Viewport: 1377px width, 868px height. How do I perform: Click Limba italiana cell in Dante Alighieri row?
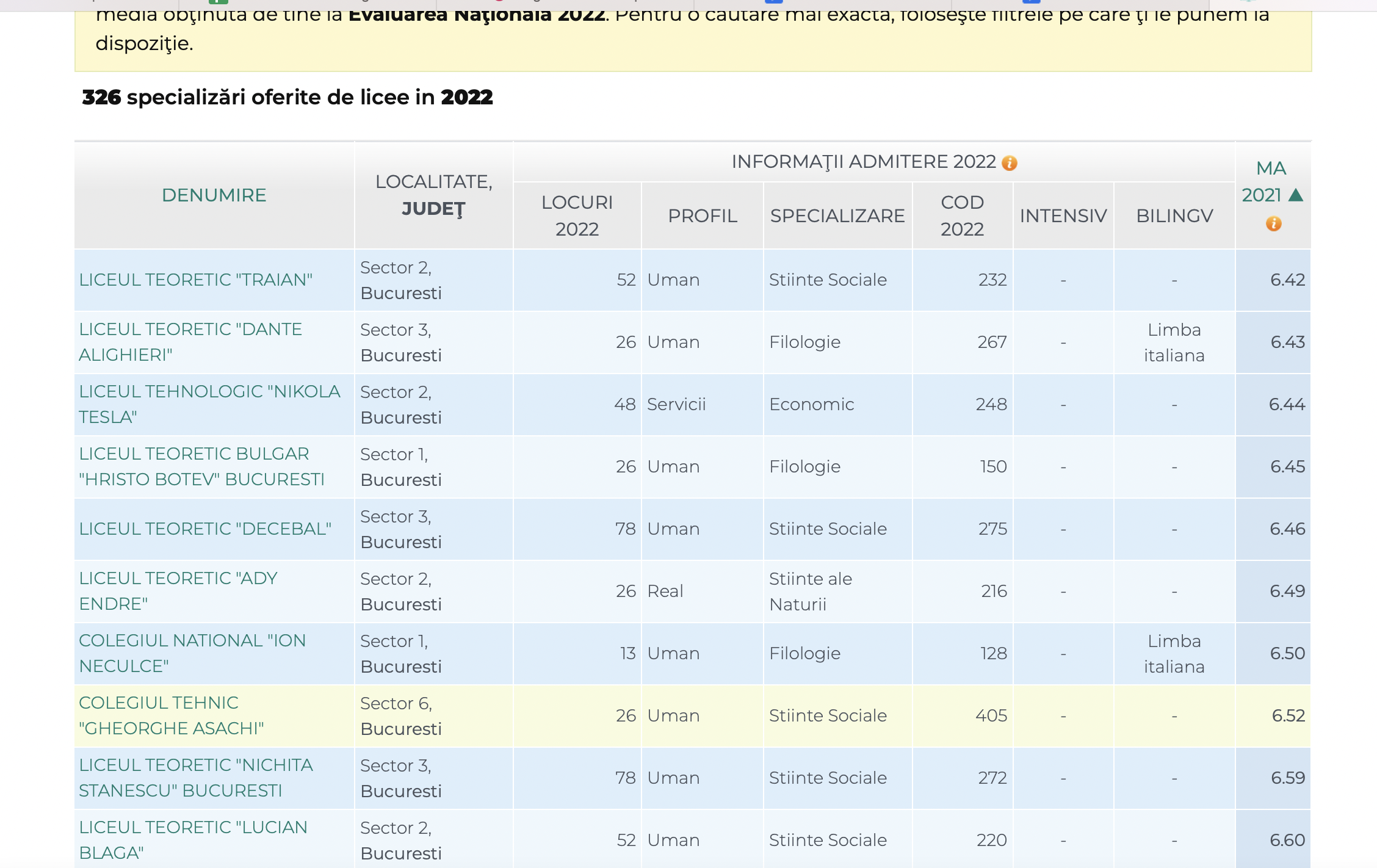pos(1174,342)
